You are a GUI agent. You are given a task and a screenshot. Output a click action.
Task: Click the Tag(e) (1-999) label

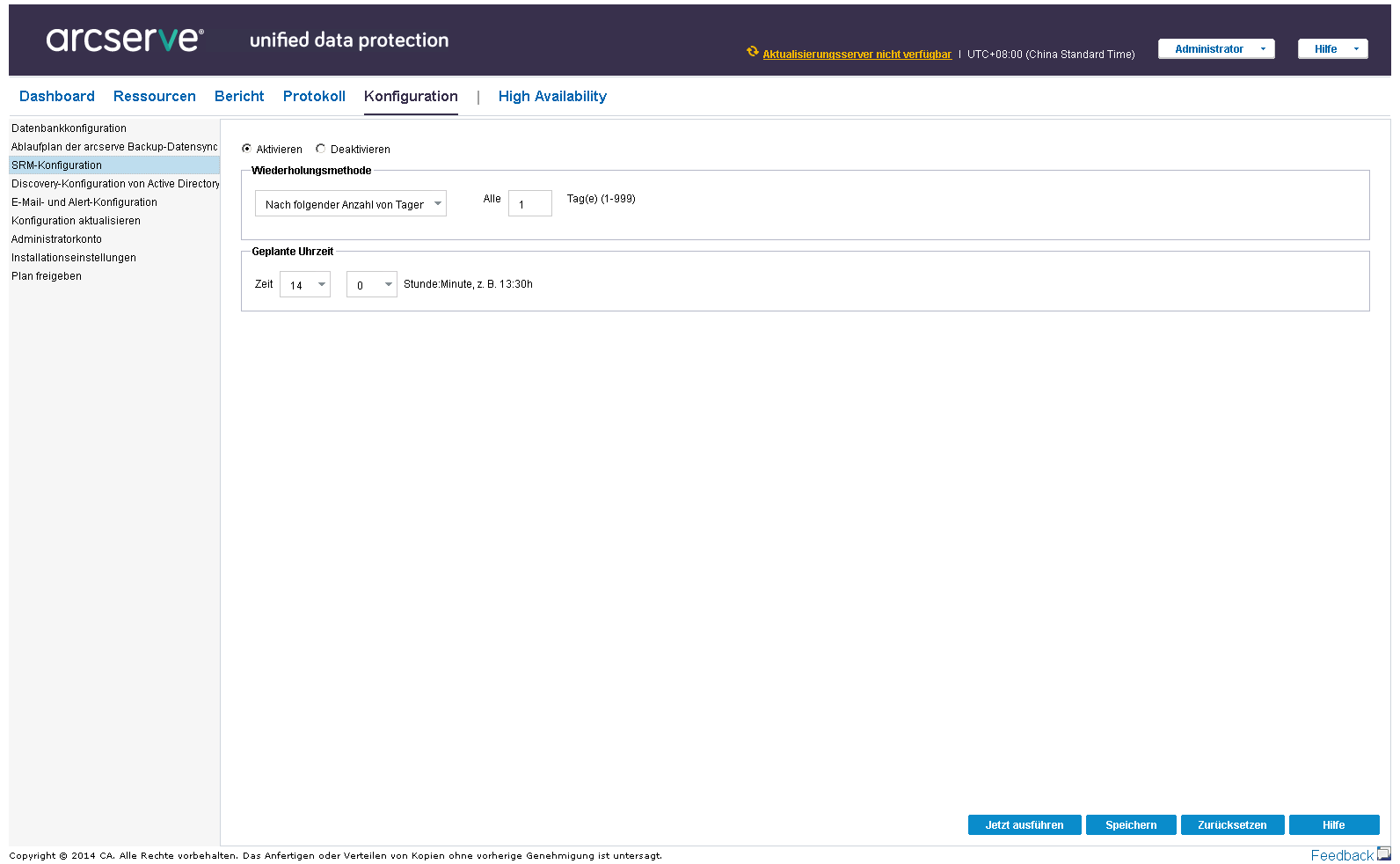click(602, 199)
